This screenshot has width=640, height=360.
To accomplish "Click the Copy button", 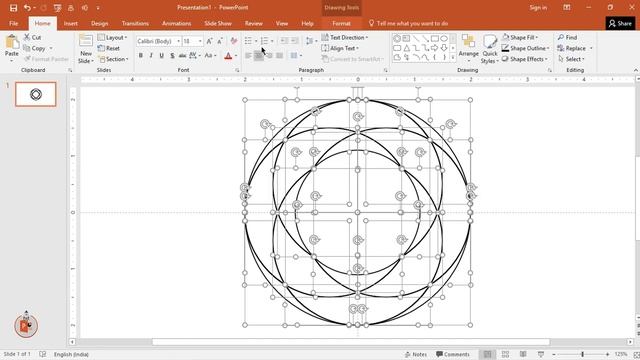I will (34, 48).
